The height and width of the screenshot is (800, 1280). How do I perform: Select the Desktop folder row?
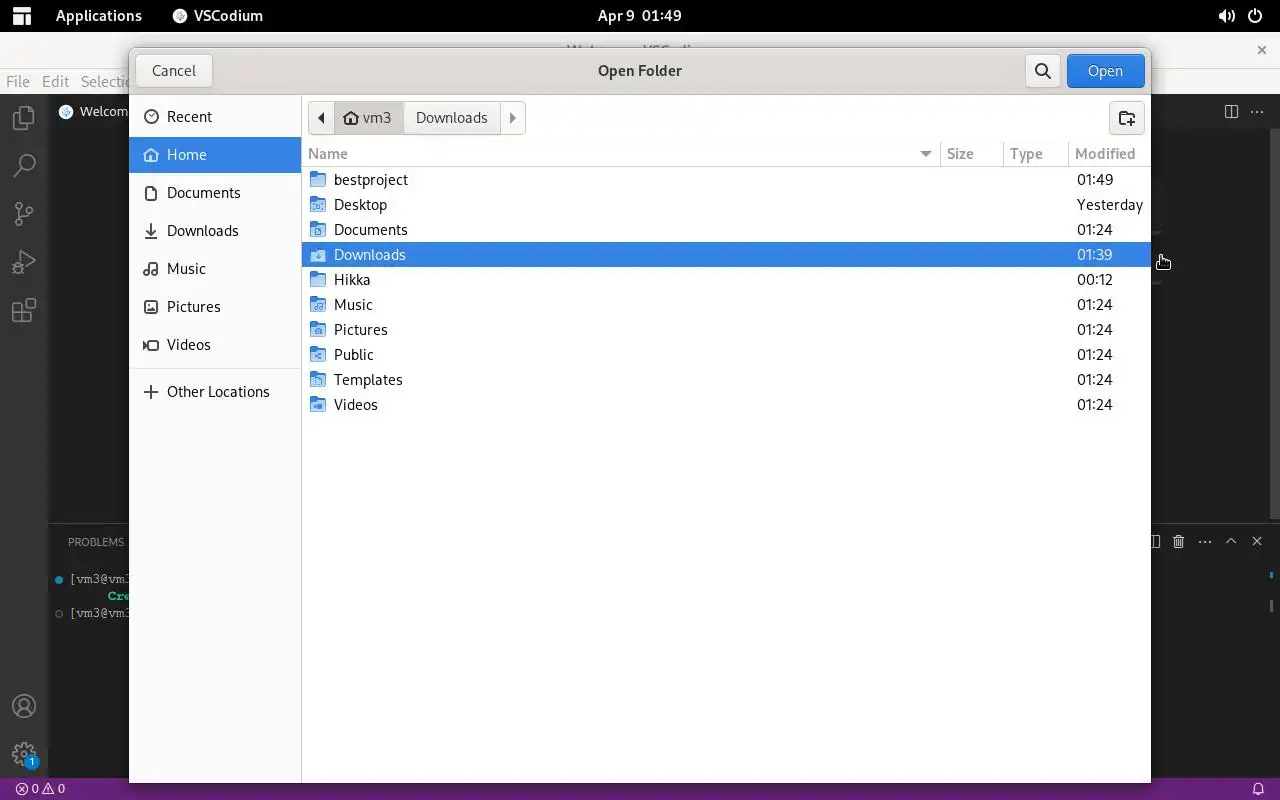pos(726,205)
